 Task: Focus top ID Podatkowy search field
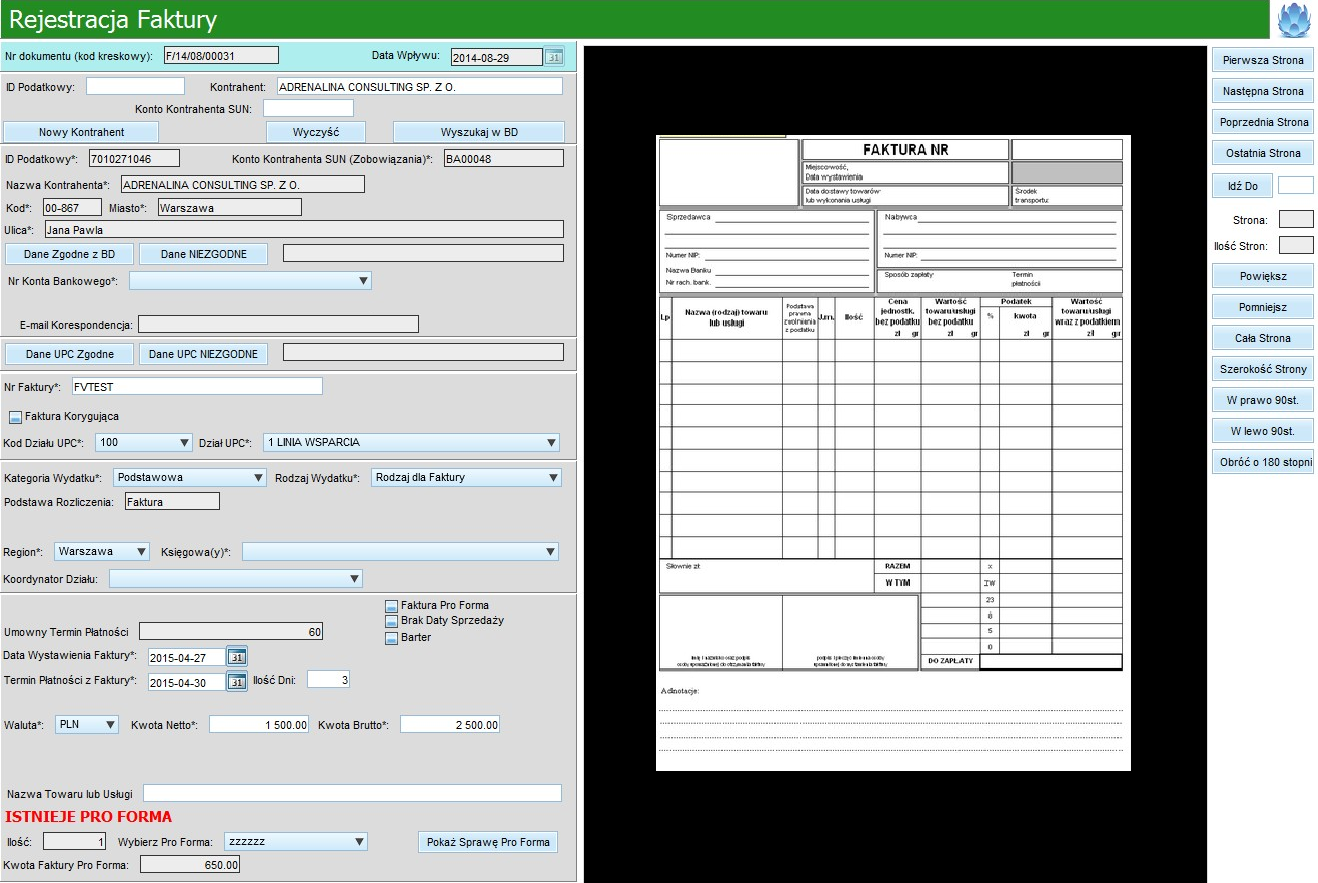(135, 87)
